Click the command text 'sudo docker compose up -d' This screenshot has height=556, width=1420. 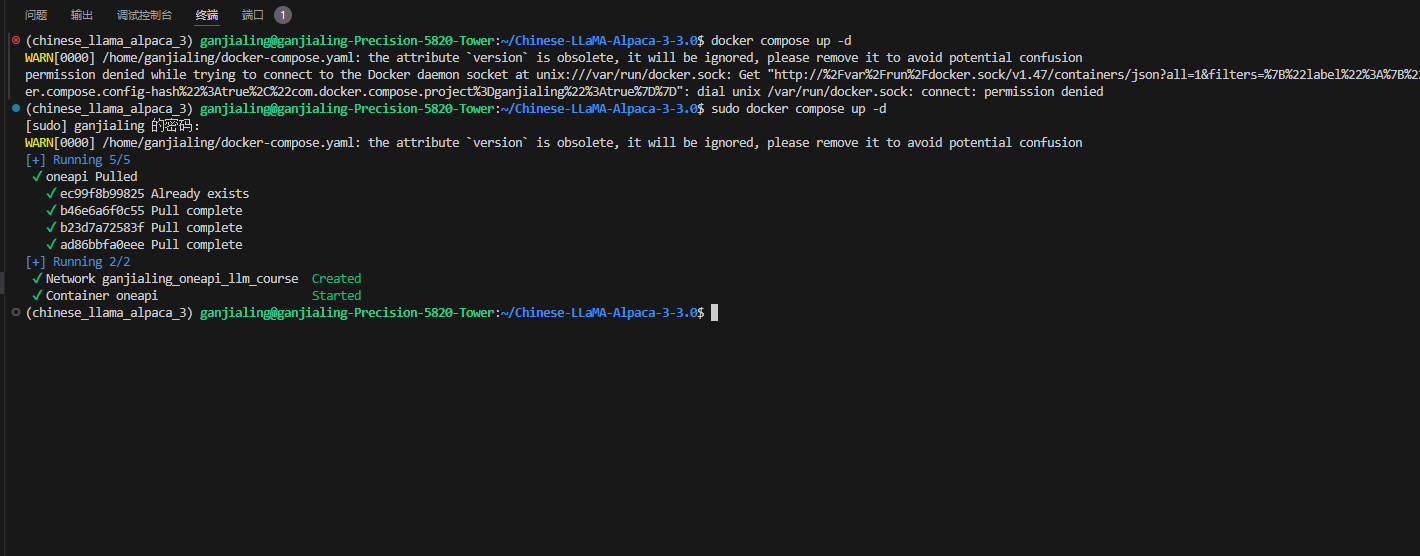tap(798, 109)
